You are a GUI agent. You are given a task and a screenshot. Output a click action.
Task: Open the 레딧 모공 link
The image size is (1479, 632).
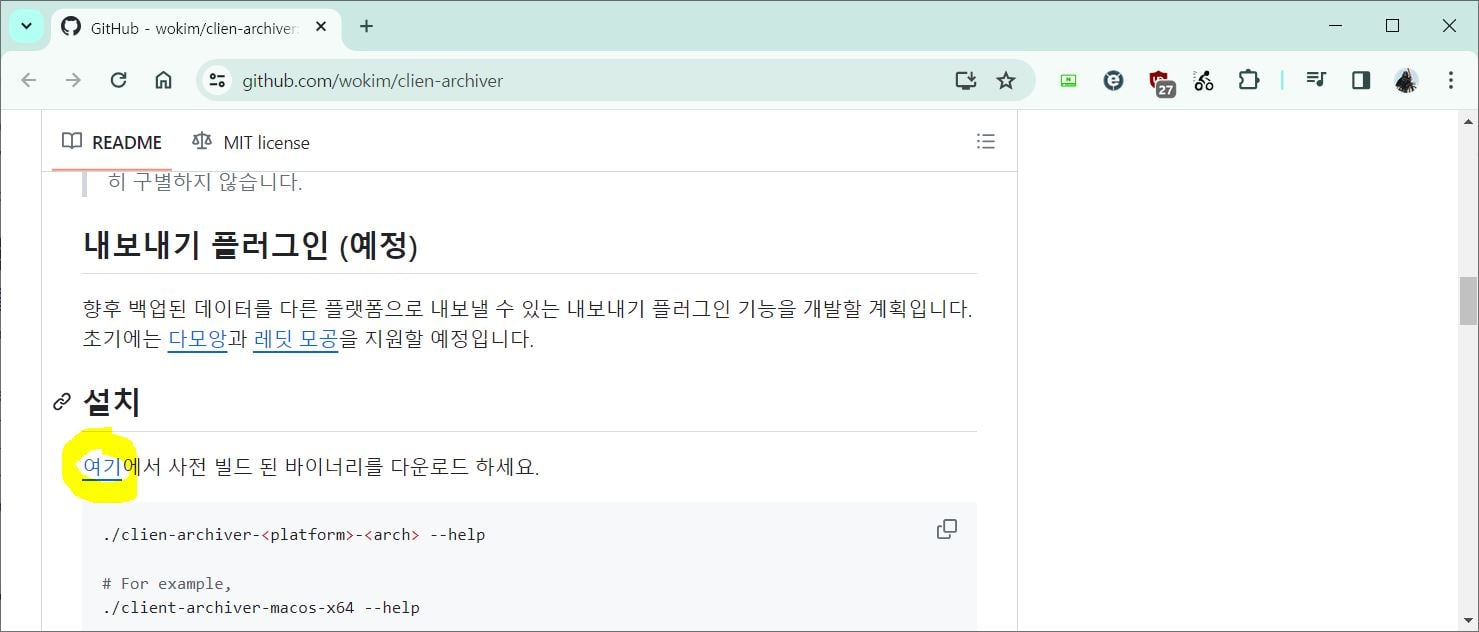(296, 339)
